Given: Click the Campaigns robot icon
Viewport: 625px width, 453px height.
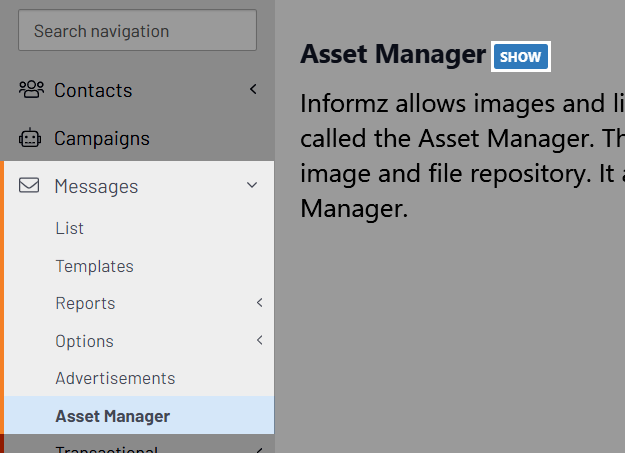Looking at the screenshot, I should tap(30, 138).
